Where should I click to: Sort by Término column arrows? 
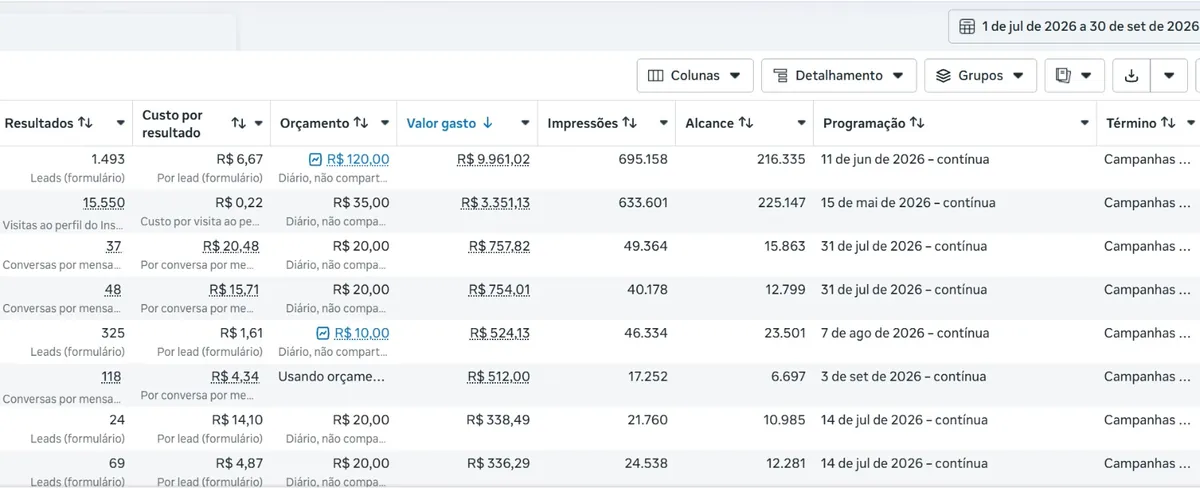pyautogui.click(x=1168, y=123)
